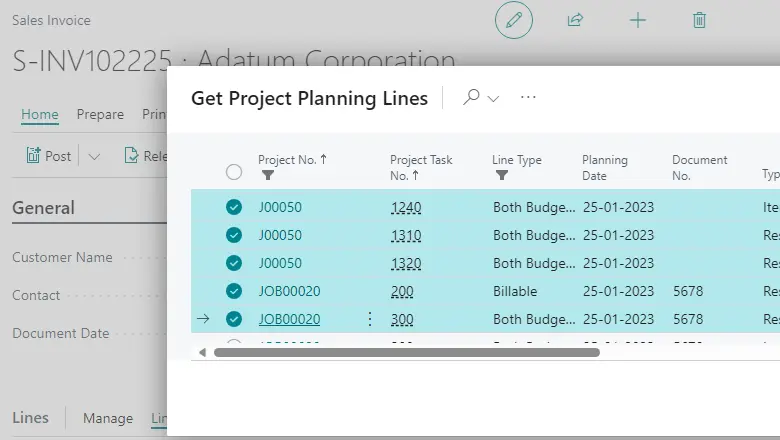Open the JOB00020 project link
Screen dimensions: 780x440
pos(289,320)
